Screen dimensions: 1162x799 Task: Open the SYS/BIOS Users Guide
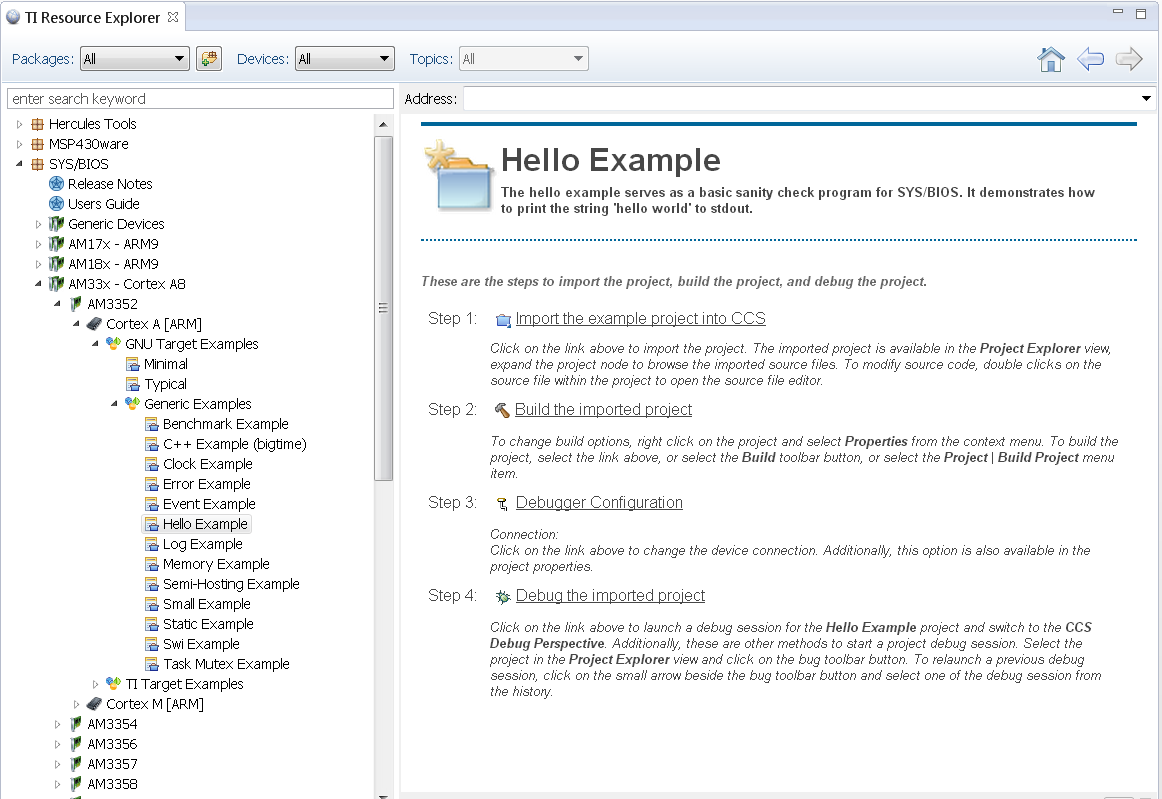pyautogui.click(x=105, y=203)
